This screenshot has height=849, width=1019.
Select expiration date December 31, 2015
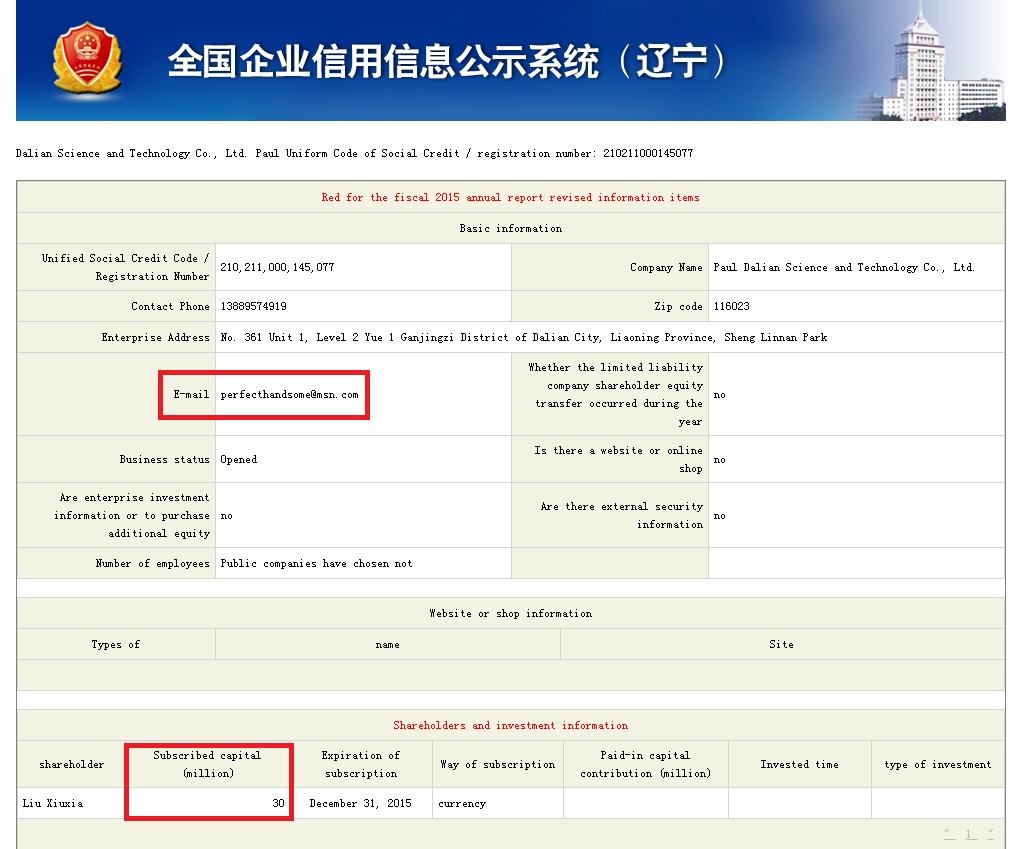[360, 803]
